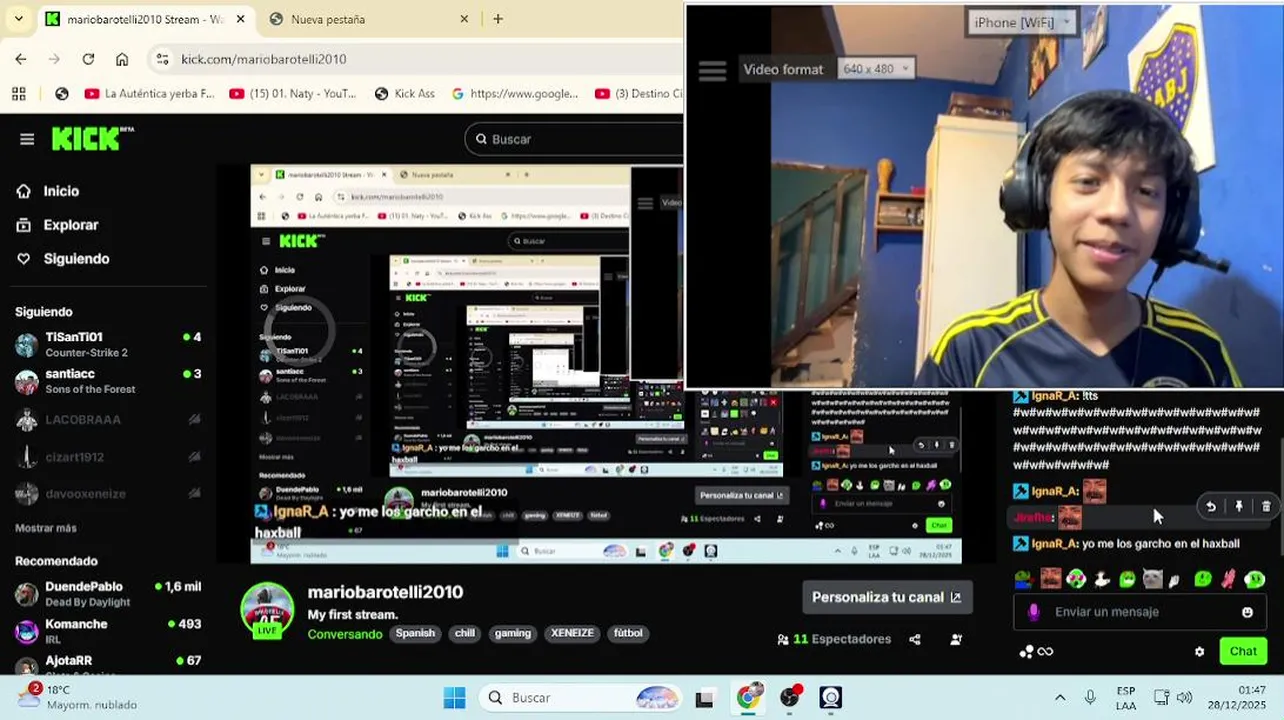1284x720 pixels.
Task: Open Siguiendo in the Kick sidebar
Action: pyautogui.click(x=76, y=259)
